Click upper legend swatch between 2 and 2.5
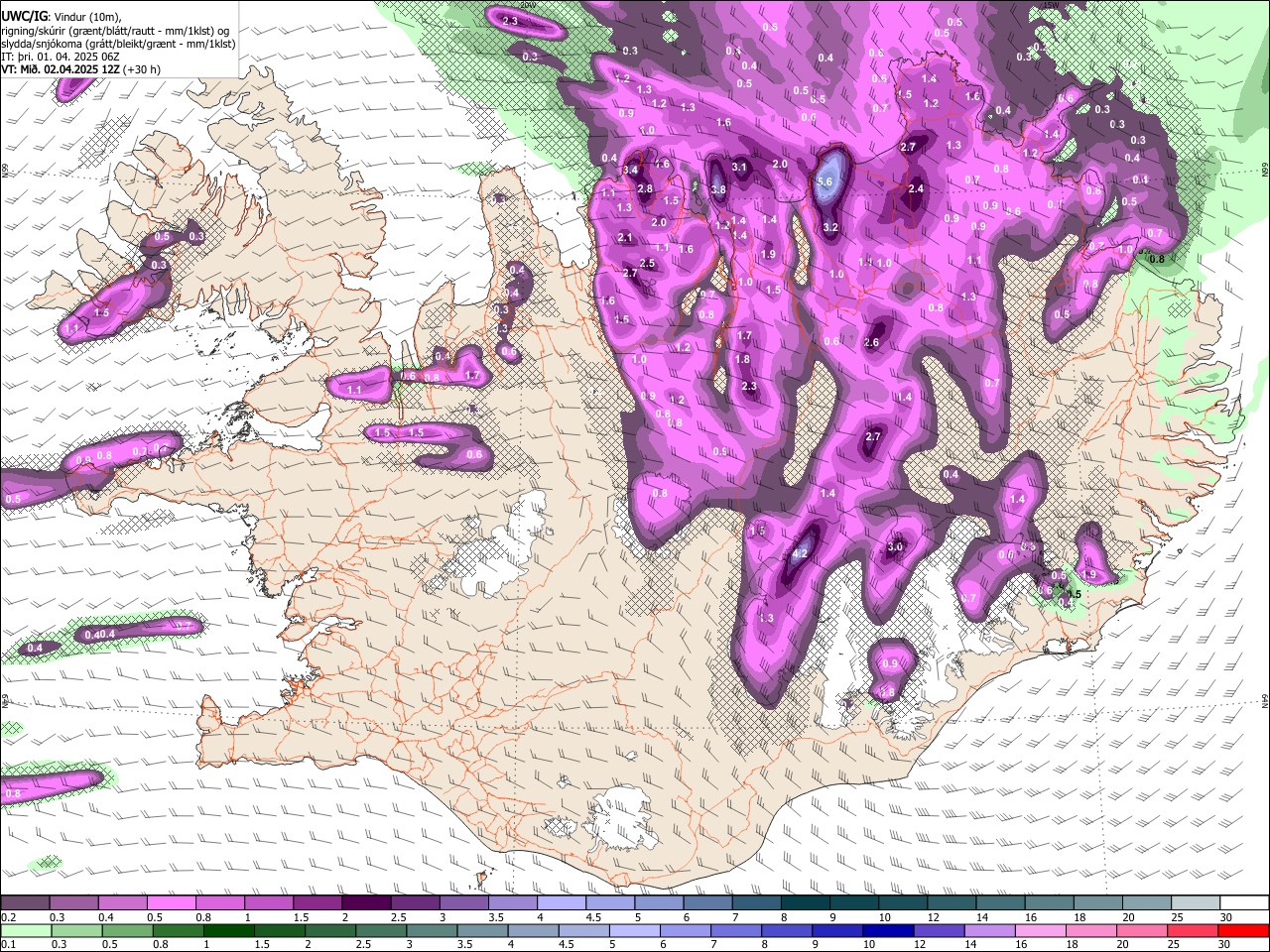Screen dimensions: 1270x952 367,903
